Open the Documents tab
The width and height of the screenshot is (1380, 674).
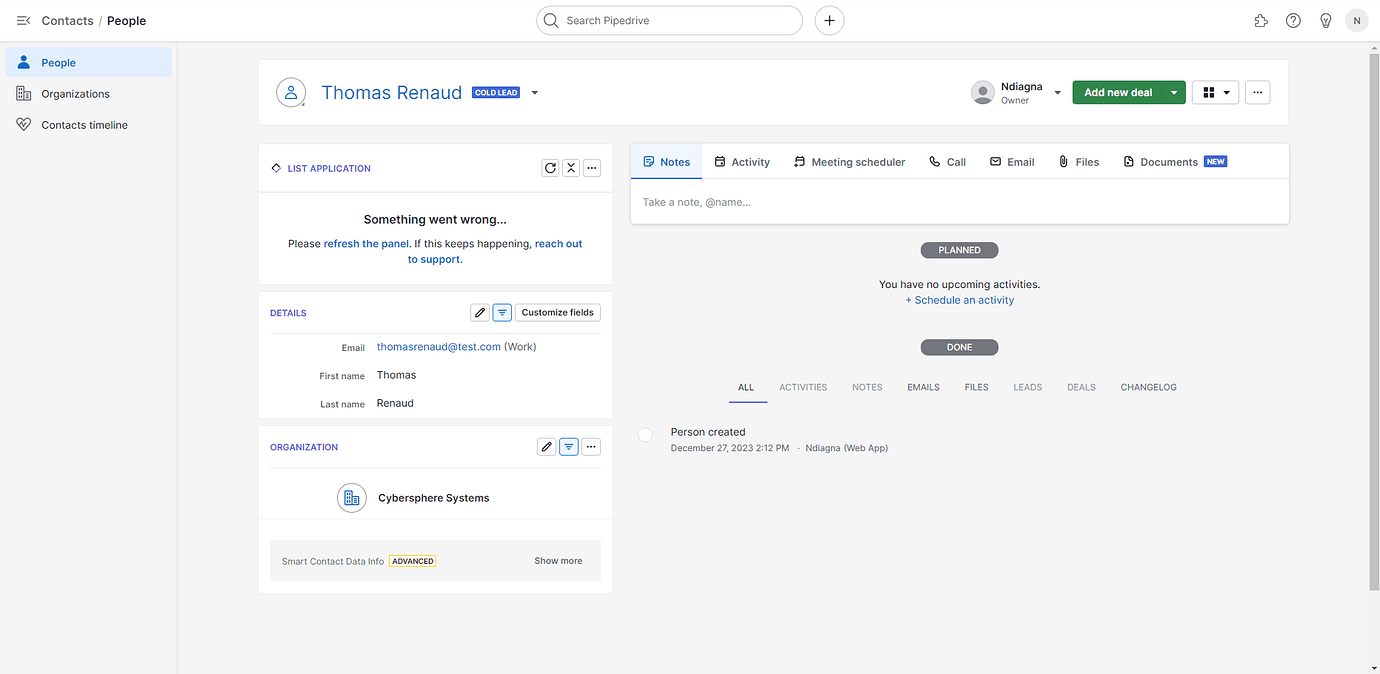1175,162
